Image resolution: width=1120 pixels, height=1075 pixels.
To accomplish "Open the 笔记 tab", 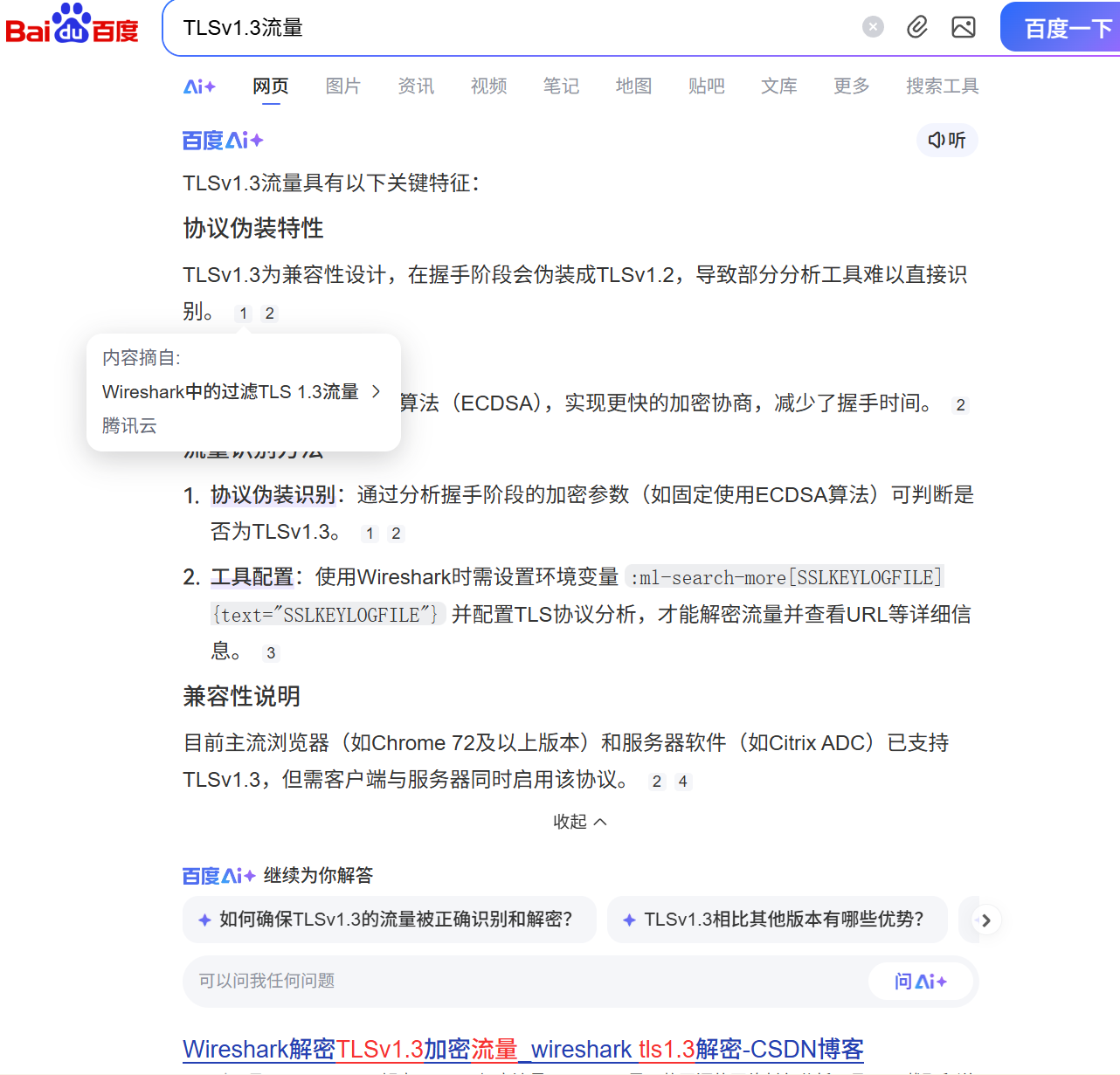I will coord(561,86).
